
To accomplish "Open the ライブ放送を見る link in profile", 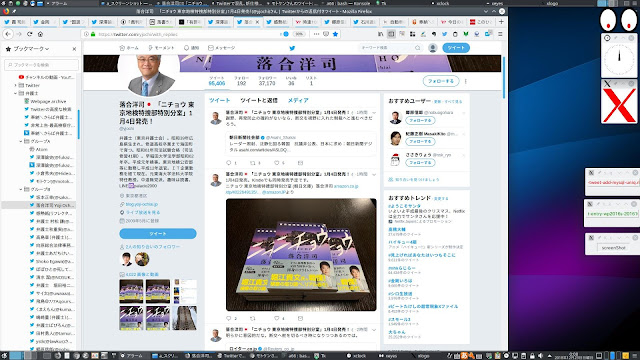I will (142, 213).
